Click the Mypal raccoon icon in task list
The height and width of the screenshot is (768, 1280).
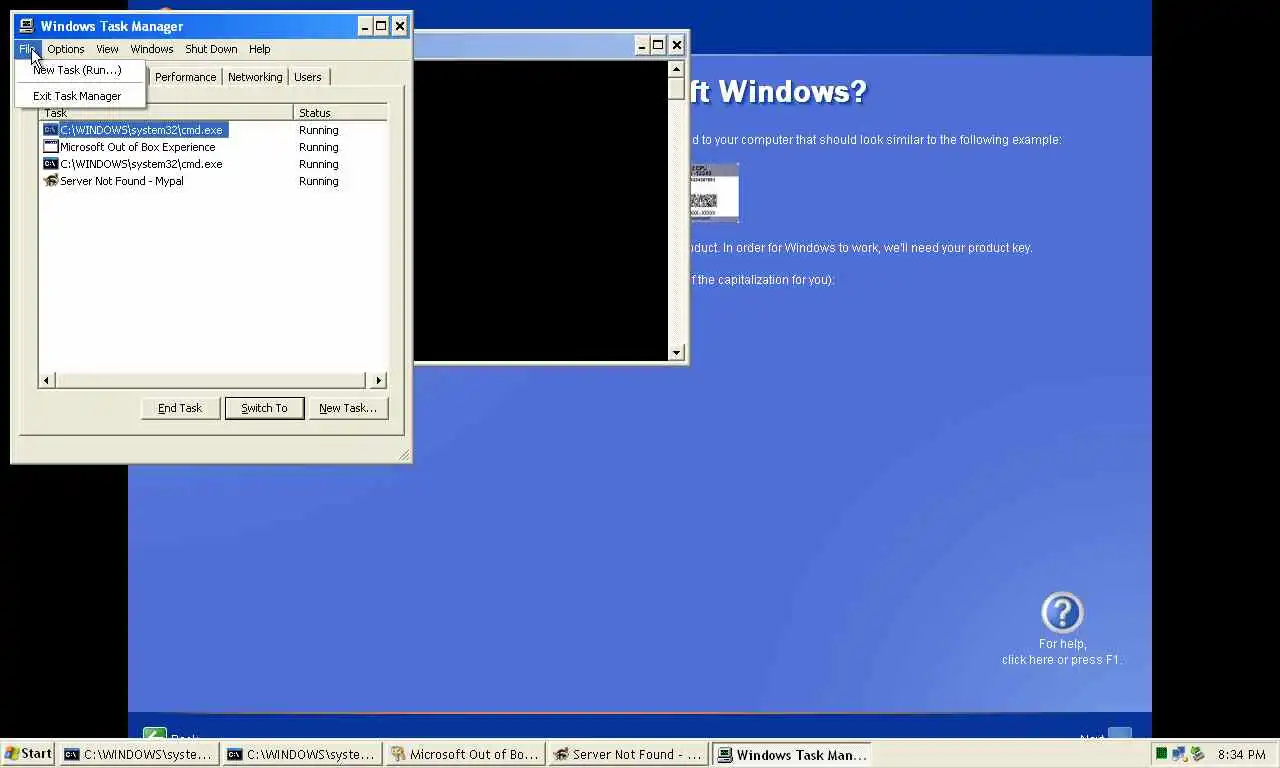click(51, 181)
